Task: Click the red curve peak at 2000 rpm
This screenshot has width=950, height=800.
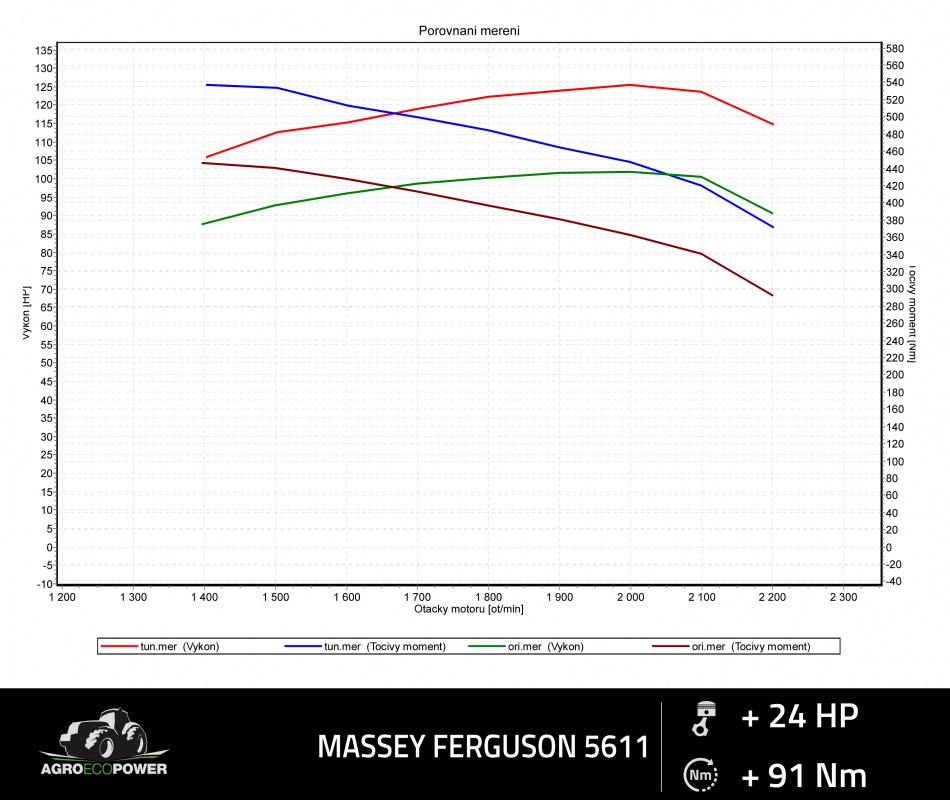Action: (629, 85)
